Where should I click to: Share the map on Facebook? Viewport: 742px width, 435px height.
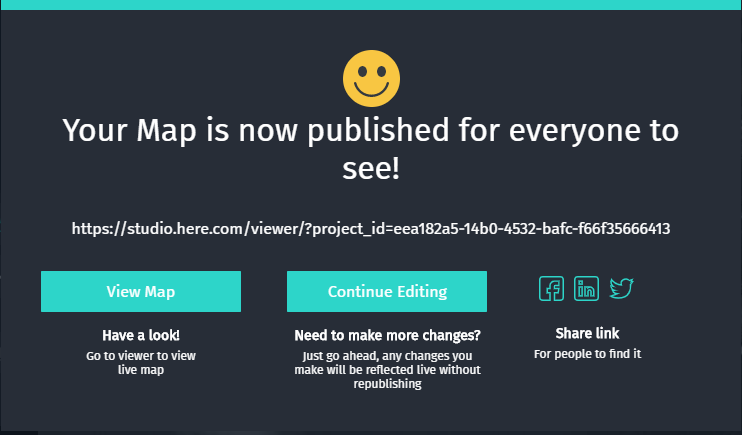[x=551, y=288]
